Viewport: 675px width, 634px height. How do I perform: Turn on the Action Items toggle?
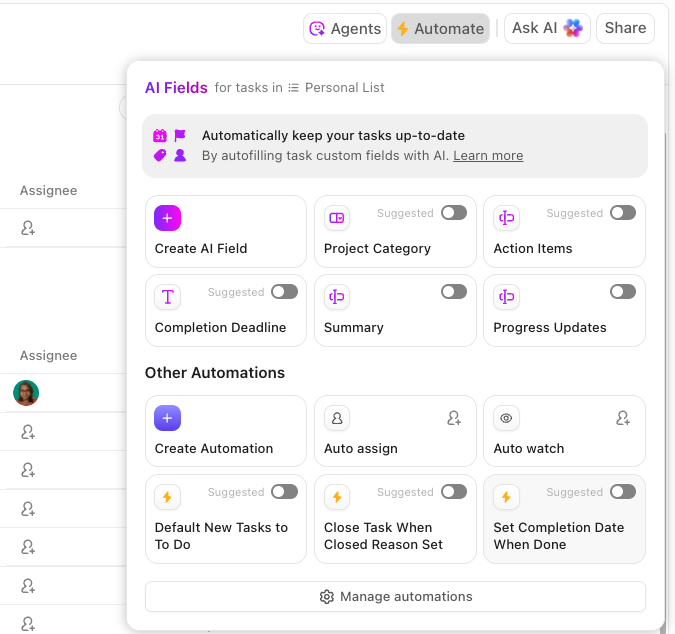(623, 213)
